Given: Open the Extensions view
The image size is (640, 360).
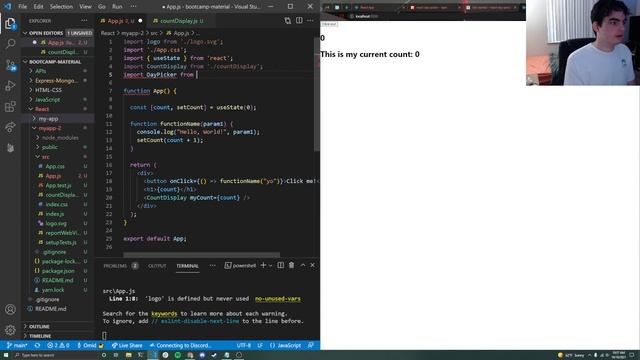Looking at the screenshot, I should tap(10, 107).
